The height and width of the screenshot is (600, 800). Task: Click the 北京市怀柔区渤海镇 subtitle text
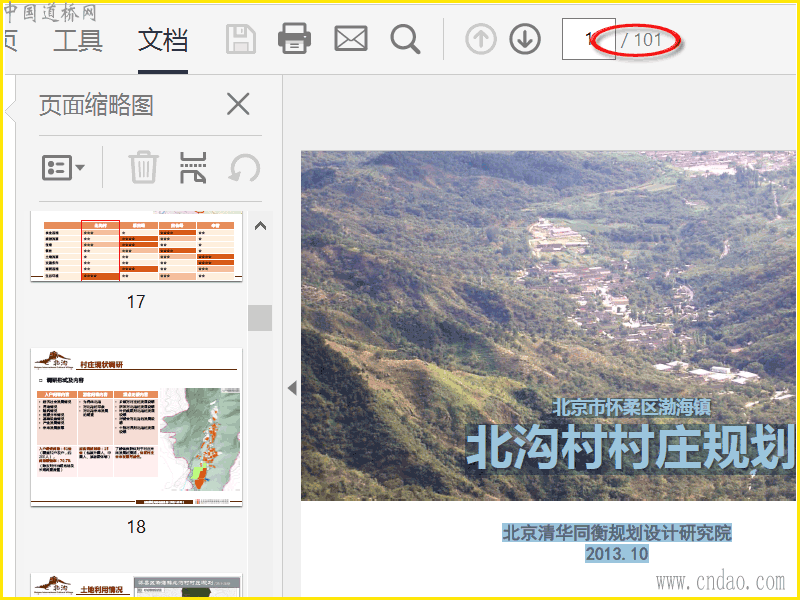[632, 407]
